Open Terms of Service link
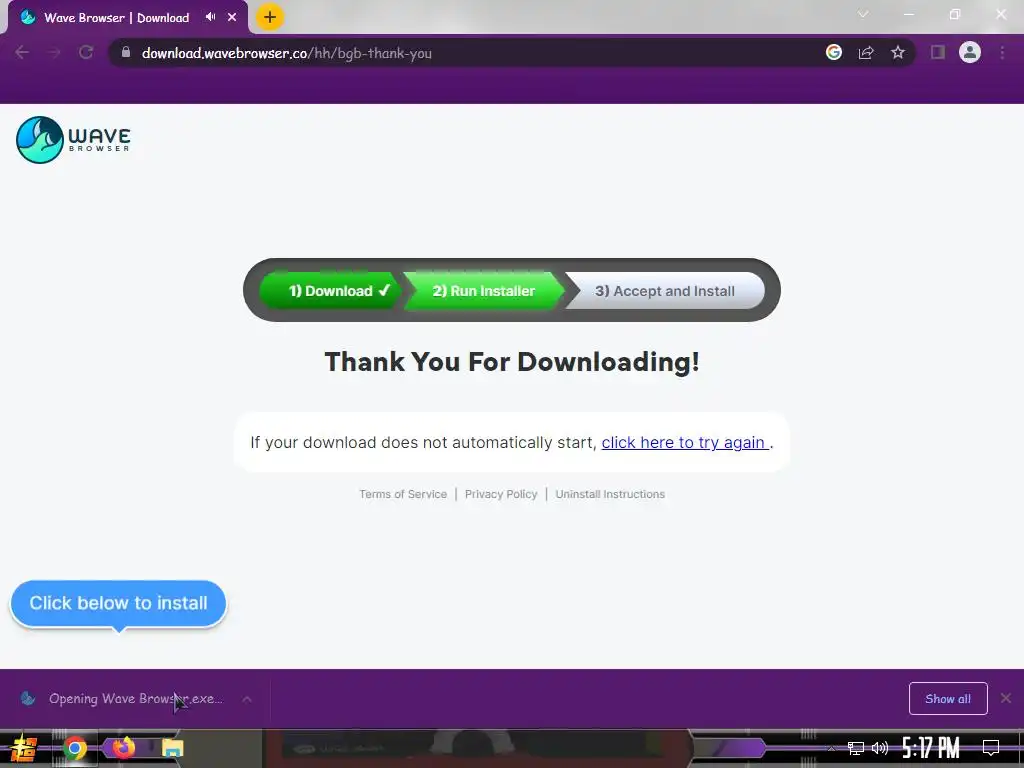This screenshot has height=768, width=1024. coord(403,494)
